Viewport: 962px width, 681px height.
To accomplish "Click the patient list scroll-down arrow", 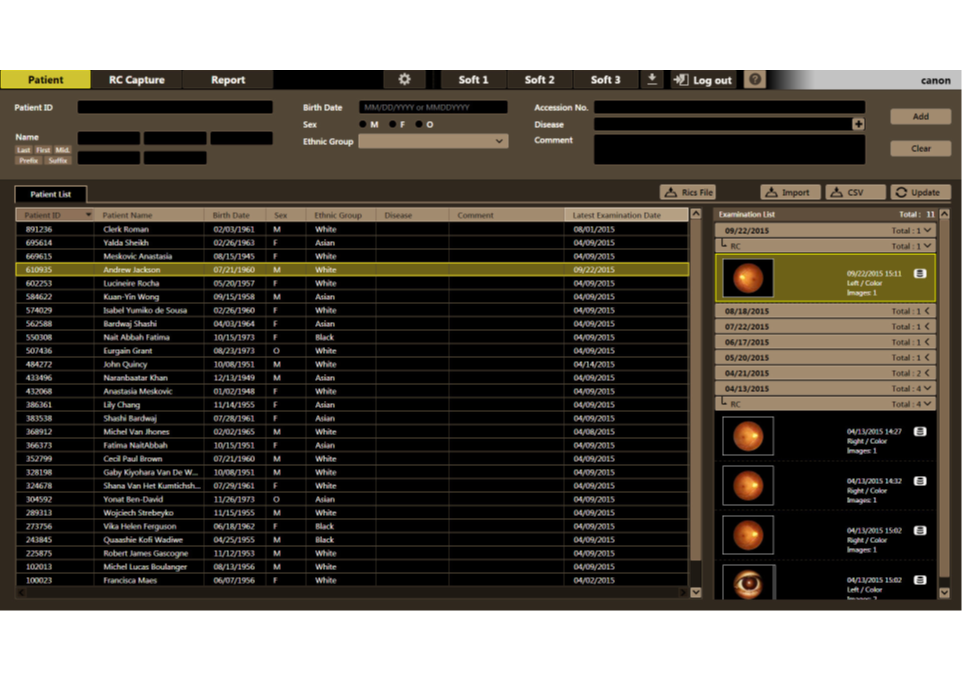I will pos(696,592).
